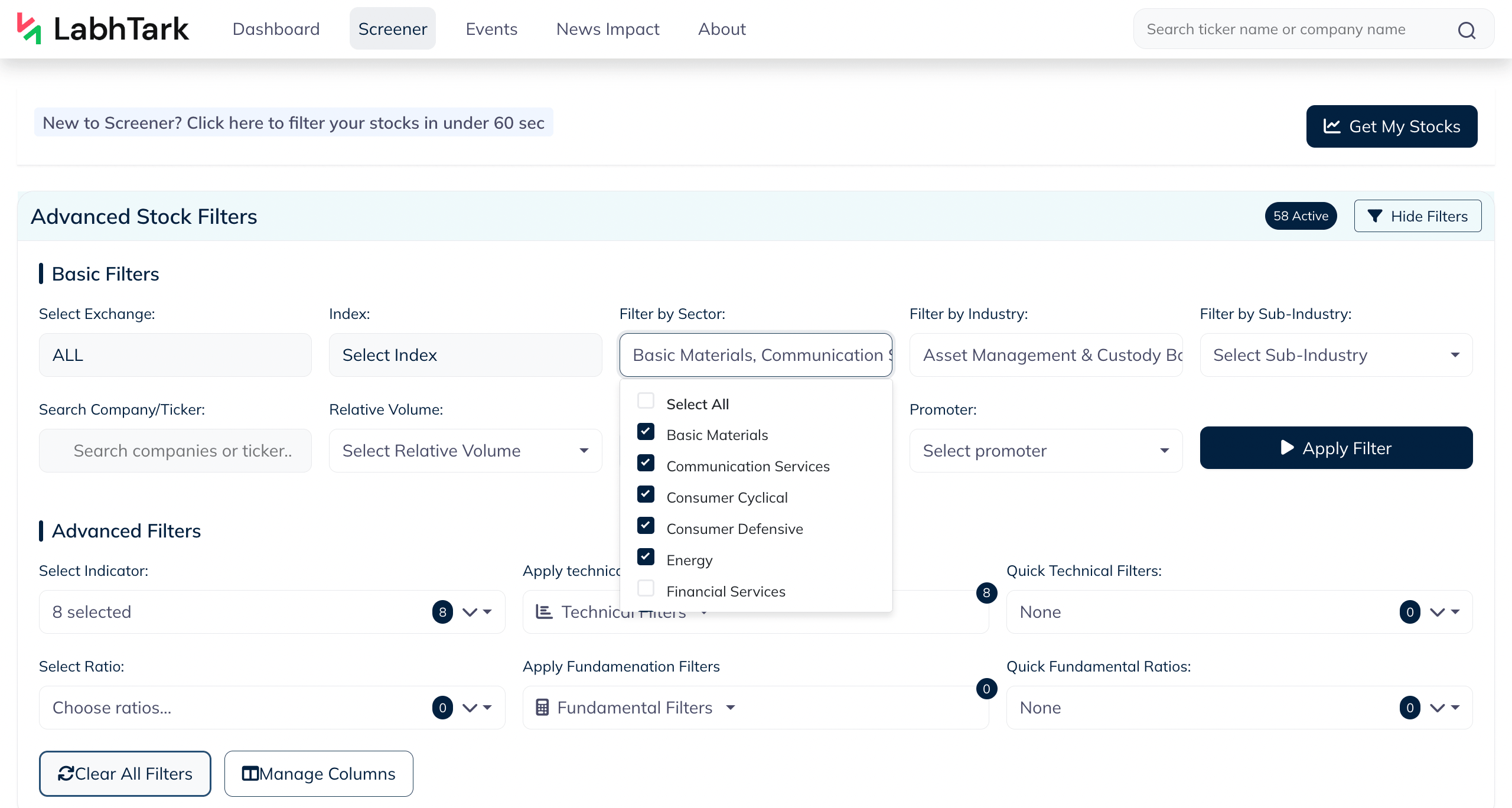Go to the Dashboard nav item
The width and height of the screenshot is (1512, 808).
coord(276,29)
